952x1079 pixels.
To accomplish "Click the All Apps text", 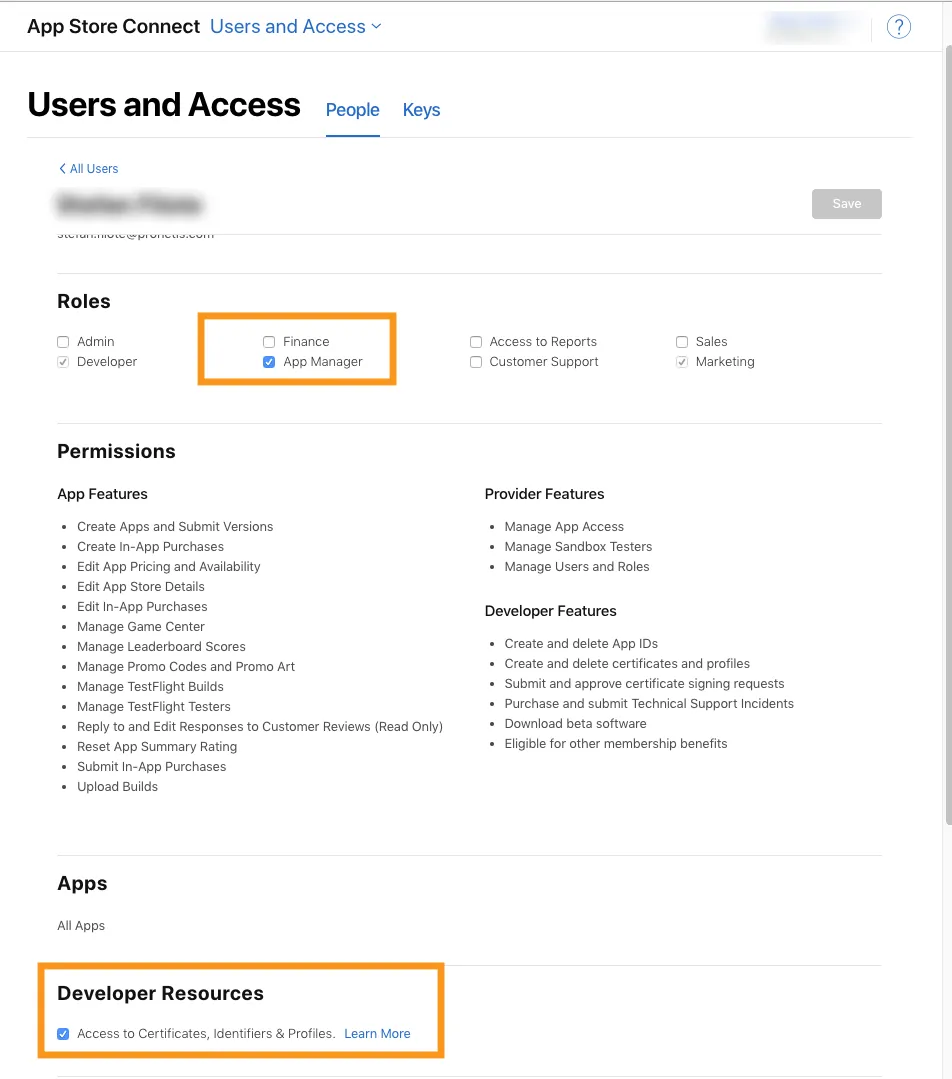I will [81, 926].
